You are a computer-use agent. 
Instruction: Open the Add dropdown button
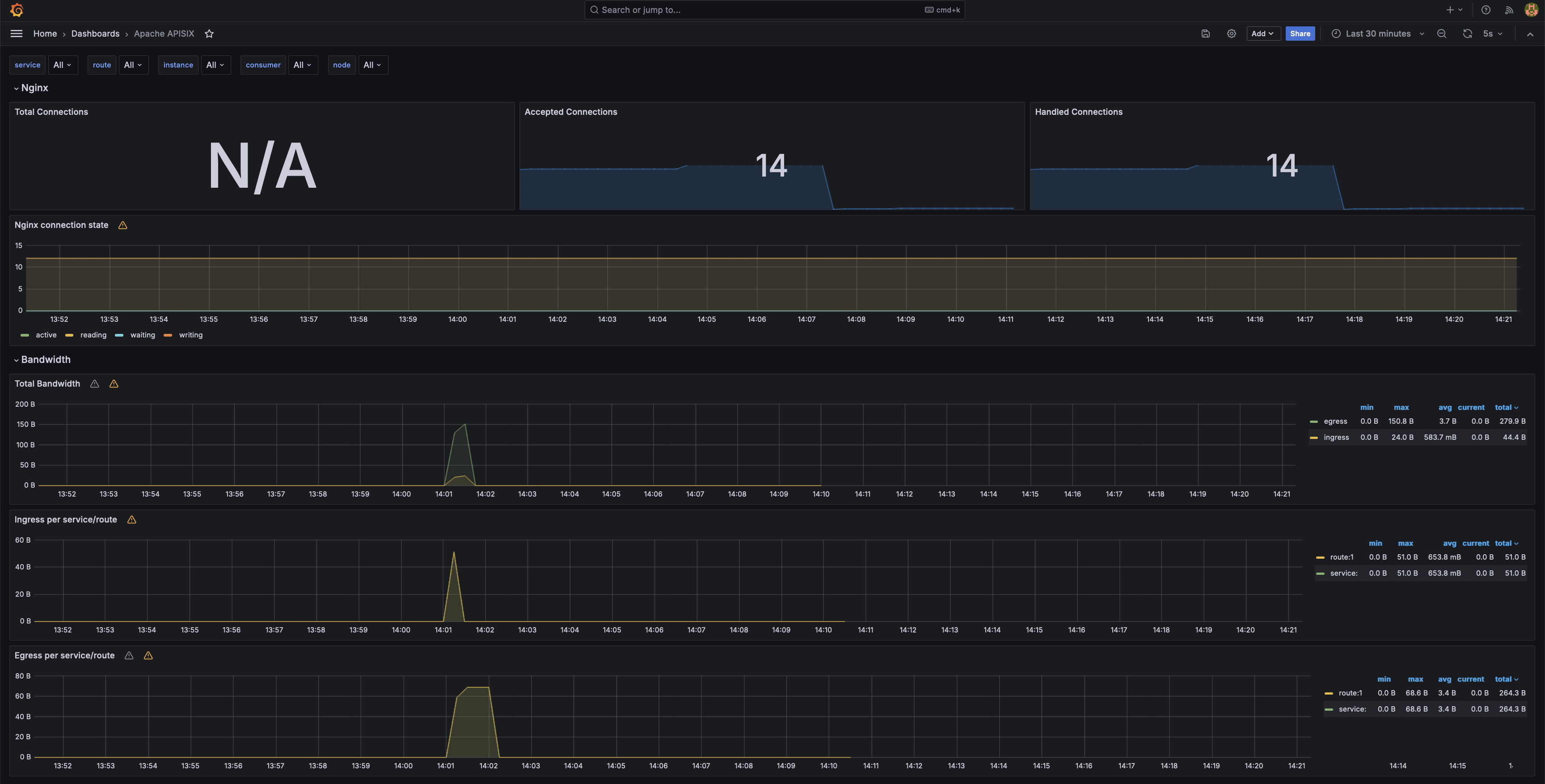1262,34
